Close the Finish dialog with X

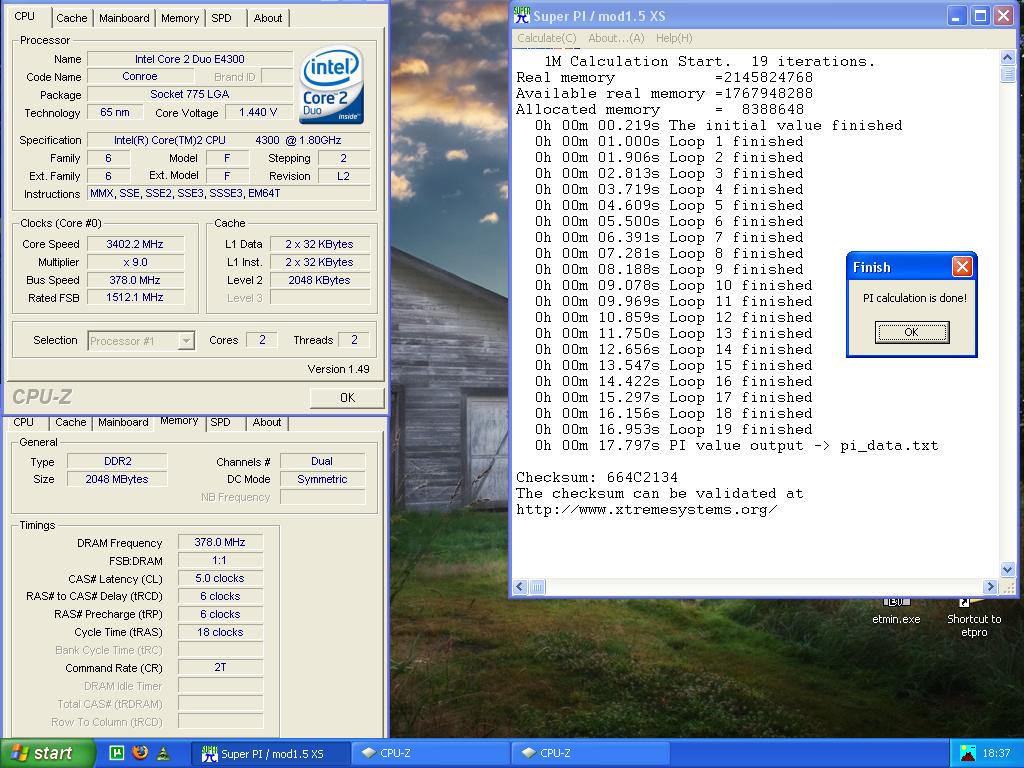962,266
